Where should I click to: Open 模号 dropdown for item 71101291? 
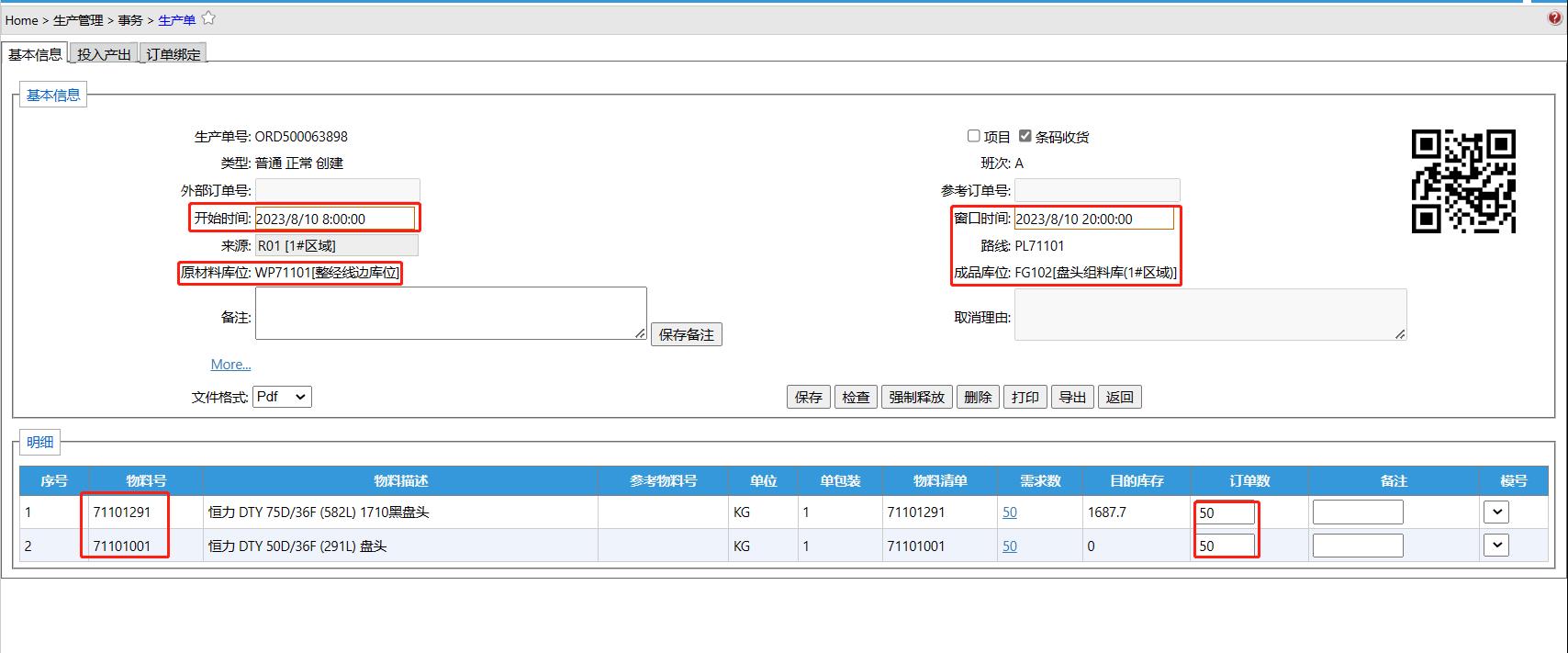1496,512
